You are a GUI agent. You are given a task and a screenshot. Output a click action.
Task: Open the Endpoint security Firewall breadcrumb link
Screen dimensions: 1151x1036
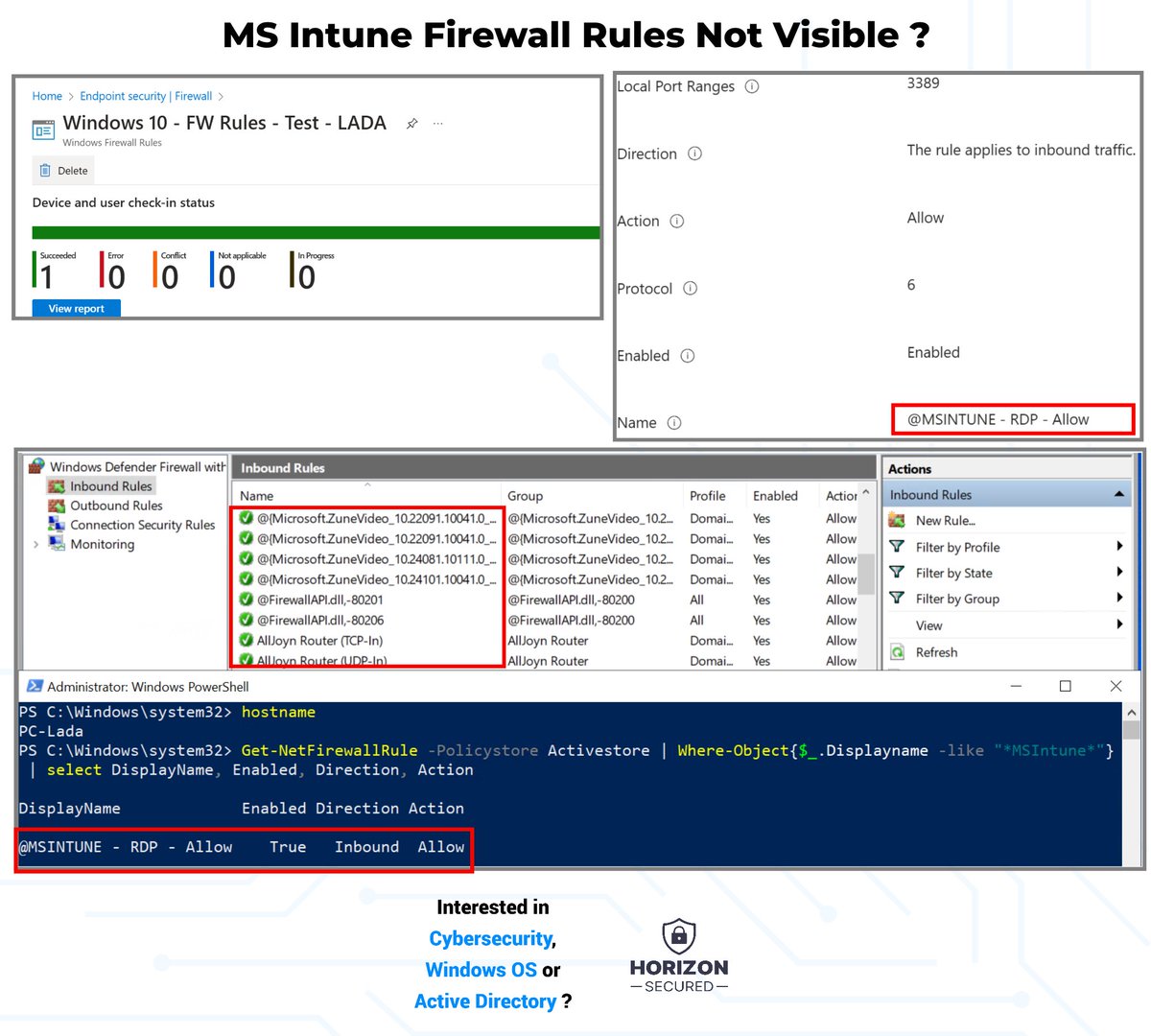click(x=147, y=96)
